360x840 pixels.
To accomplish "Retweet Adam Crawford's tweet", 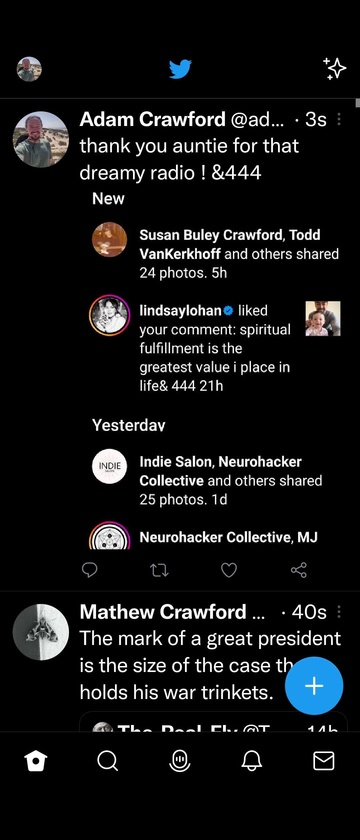I will 159,570.
